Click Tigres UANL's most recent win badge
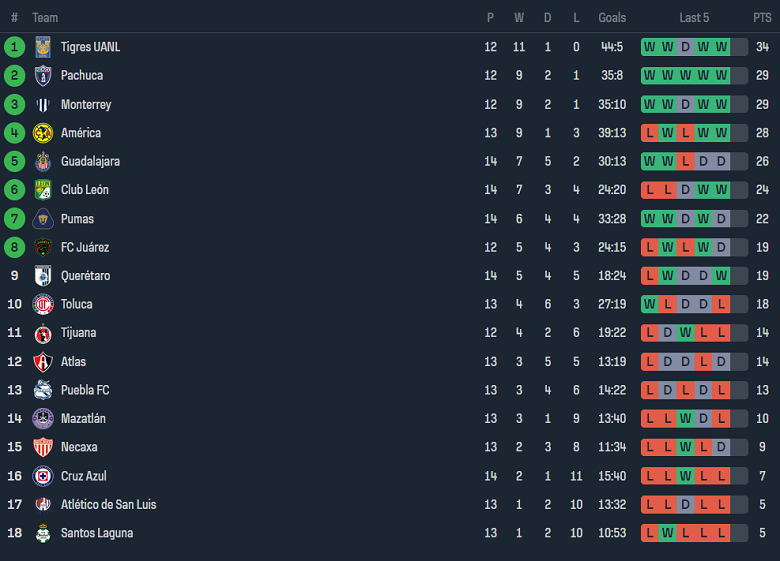The image size is (780, 561). coord(721,47)
